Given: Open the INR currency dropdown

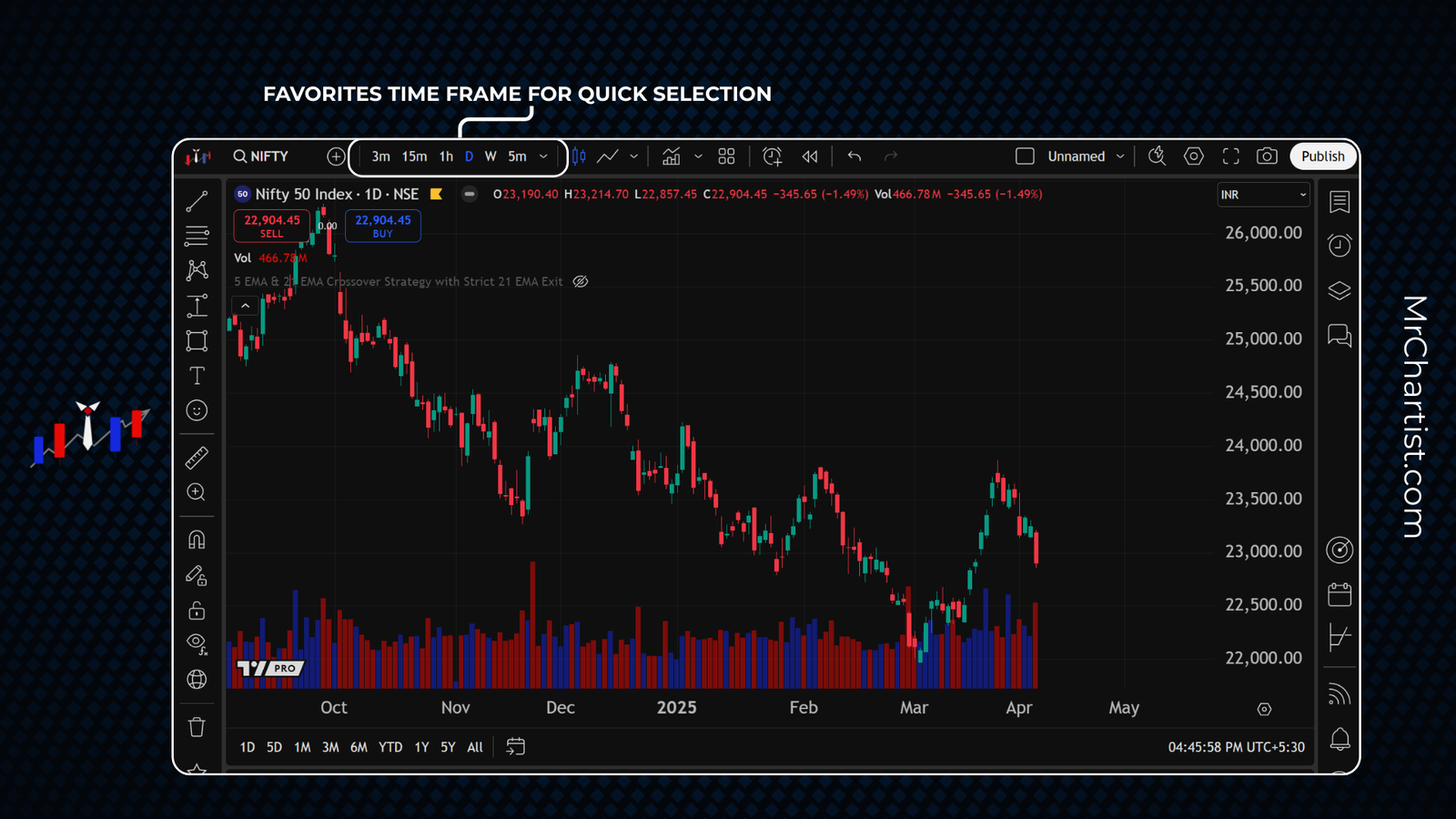Looking at the screenshot, I should [x=1264, y=195].
